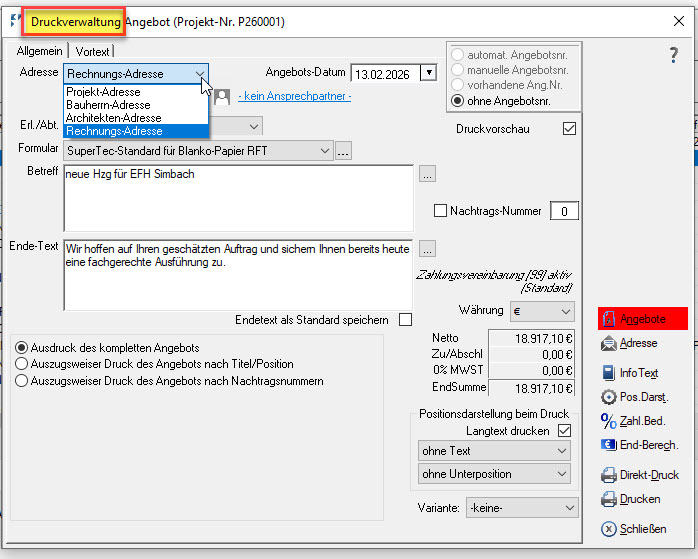The height and width of the screenshot is (559, 698).
Task: Click the Drucken printer icon
Action: (x=609, y=499)
